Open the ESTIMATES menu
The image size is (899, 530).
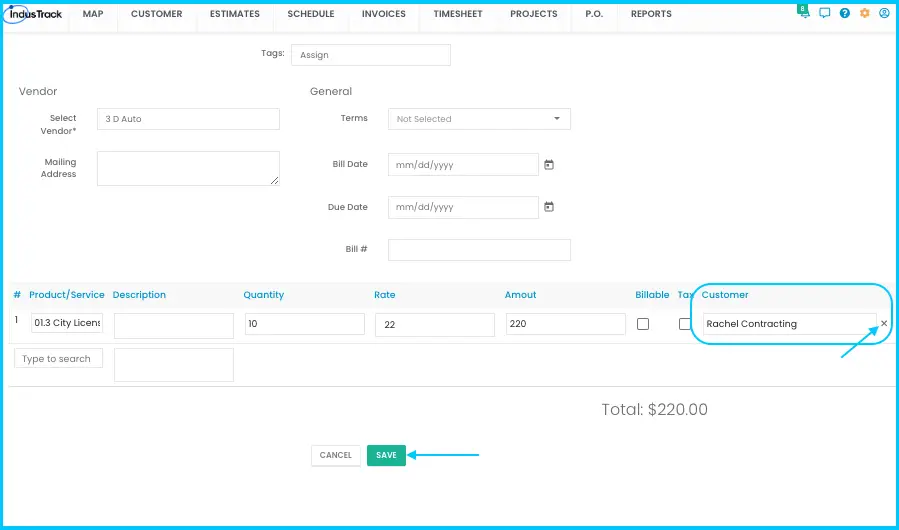pos(234,14)
